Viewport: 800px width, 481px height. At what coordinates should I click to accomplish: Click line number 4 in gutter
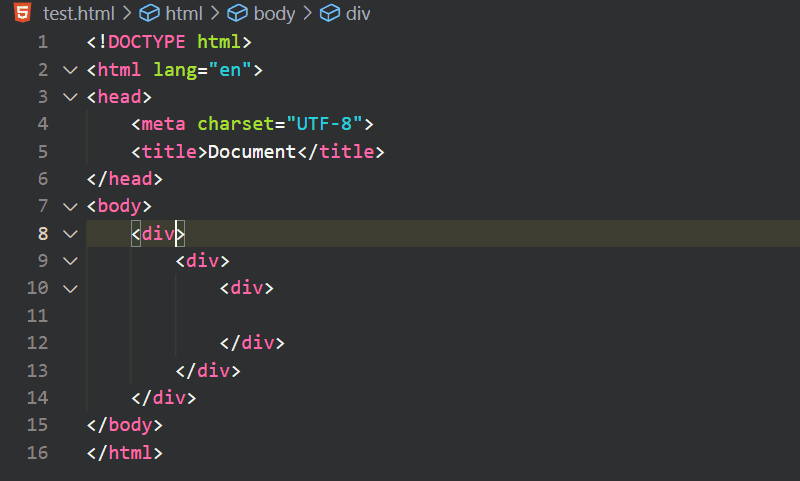coord(43,124)
